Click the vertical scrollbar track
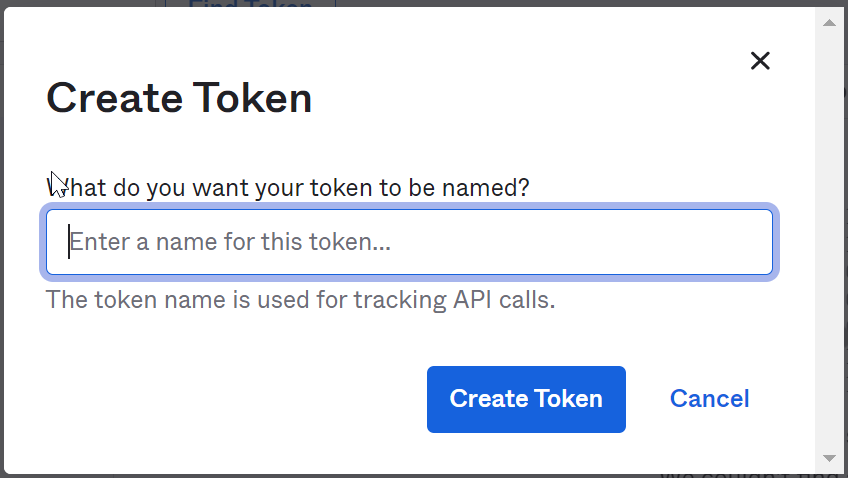This screenshot has width=848, height=478. pyautogui.click(x=829, y=240)
